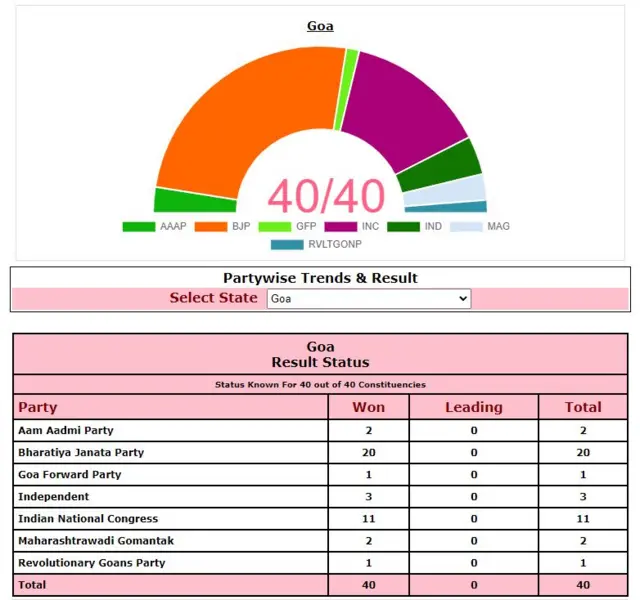Select the Goa Forward Party row name
This screenshot has width=640, height=600.
pos(69,474)
